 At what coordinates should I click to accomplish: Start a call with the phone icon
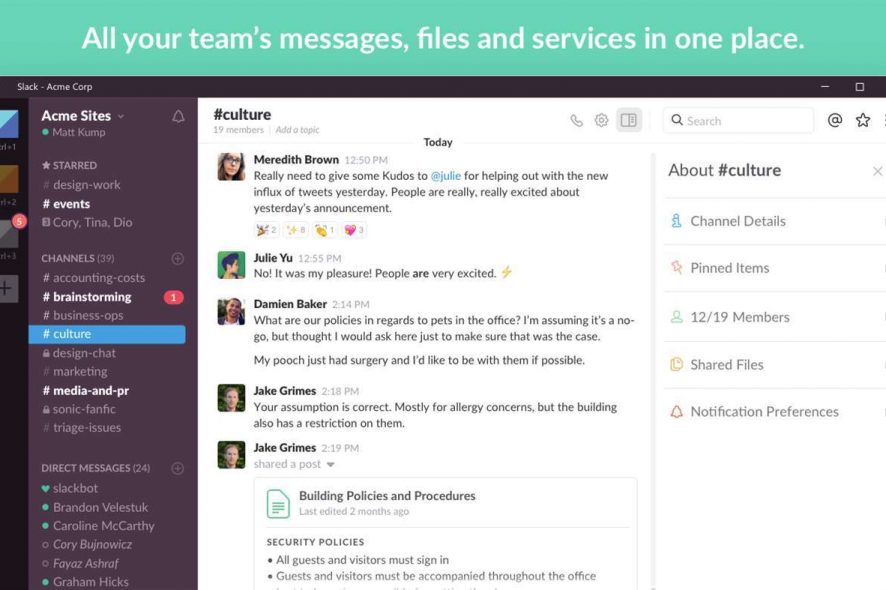point(576,120)
